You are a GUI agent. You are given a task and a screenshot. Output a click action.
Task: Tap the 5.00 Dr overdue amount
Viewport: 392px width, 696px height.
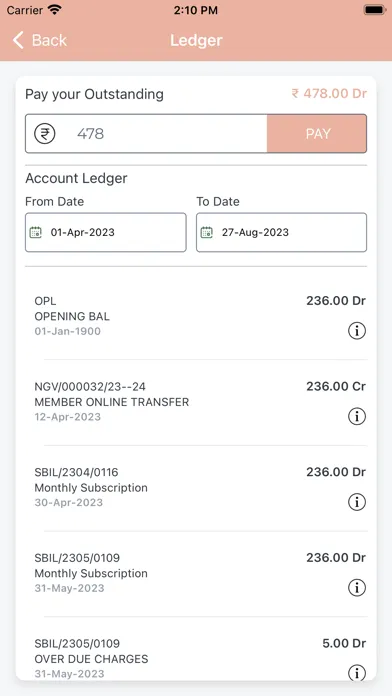pyautogui.click(x=344, y=644)
